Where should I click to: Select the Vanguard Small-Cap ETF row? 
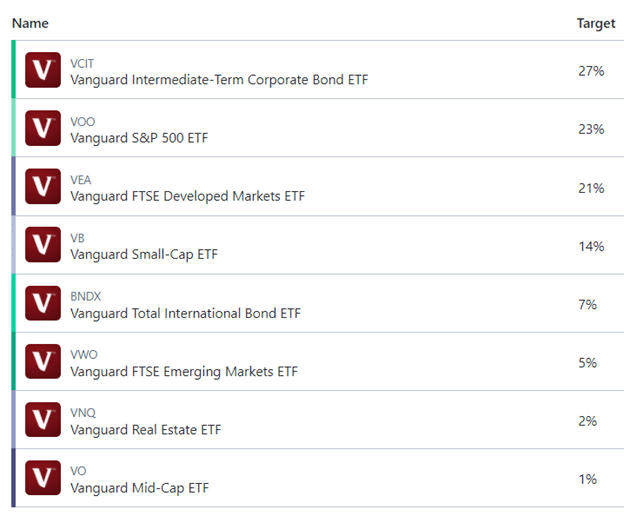tap(318, 245)
